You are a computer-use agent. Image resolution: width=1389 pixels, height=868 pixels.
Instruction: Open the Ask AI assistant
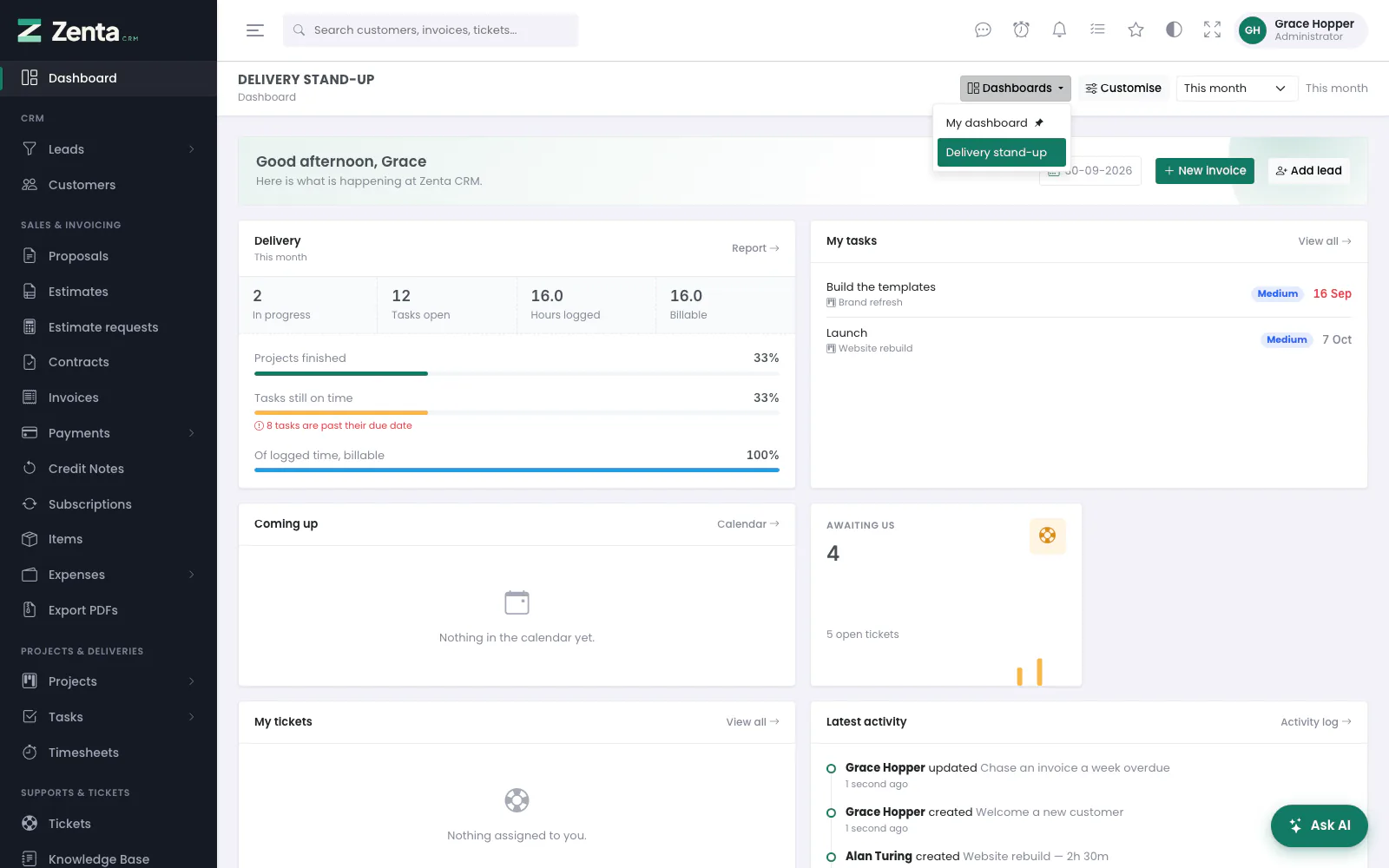click(x=1319, y=825)
